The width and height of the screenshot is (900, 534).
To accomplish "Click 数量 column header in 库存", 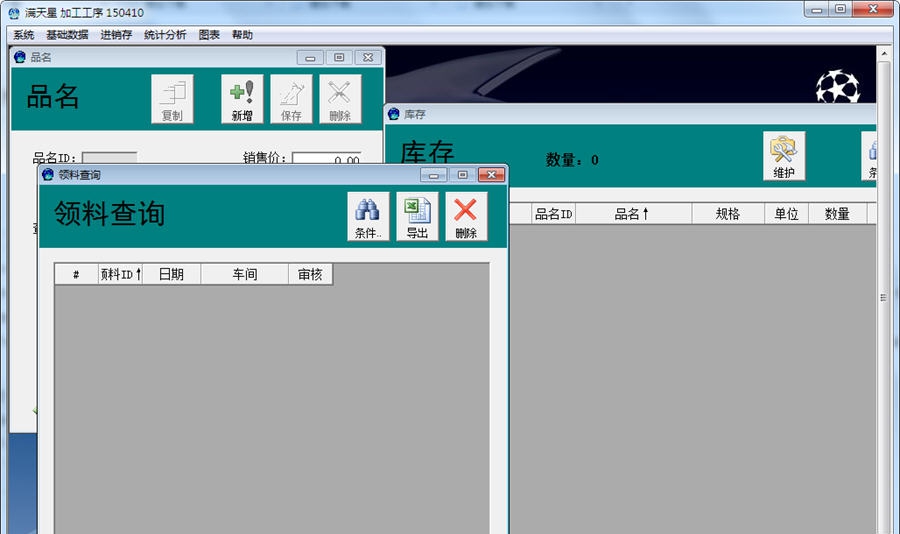I will [x=837, y=214].
